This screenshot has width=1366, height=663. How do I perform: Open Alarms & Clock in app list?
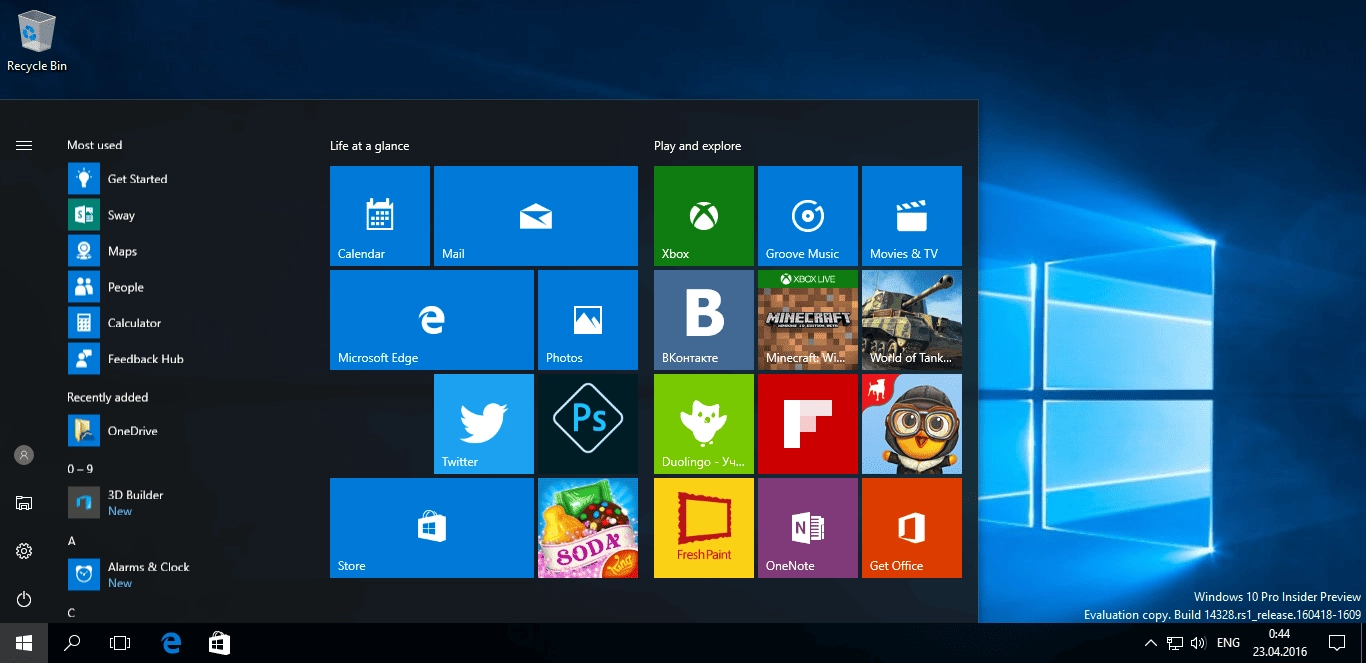(x=185, y=575)
